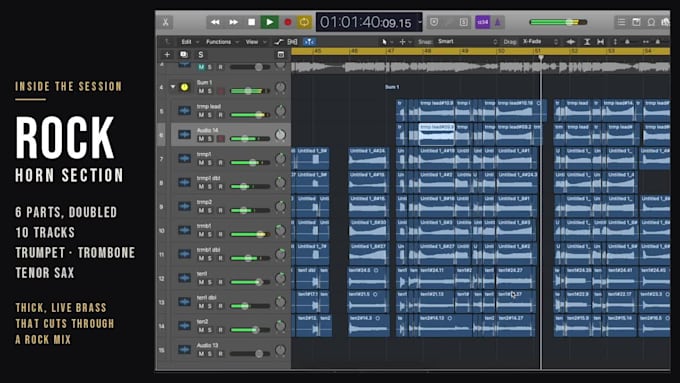Viewport: 680px width, 383px height.
Task: Click the trmp1 dbl track pan knob
Action: [281, 182]
